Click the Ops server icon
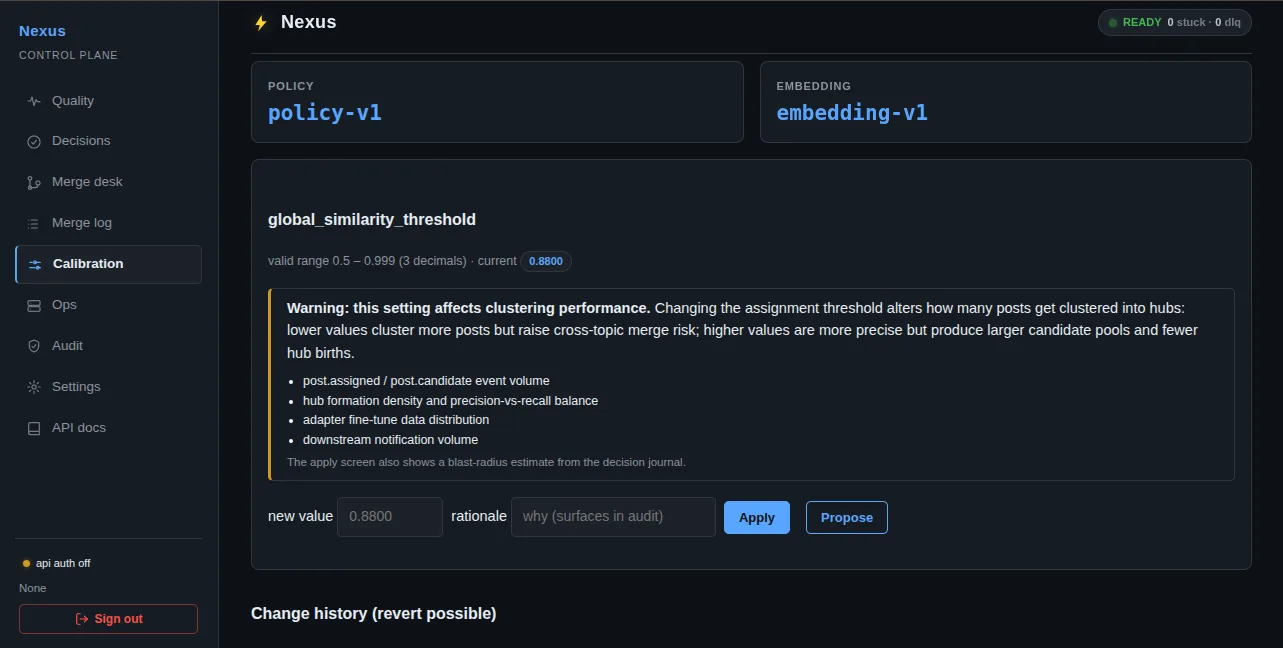Screen dimensions: 1283x648 34,306
